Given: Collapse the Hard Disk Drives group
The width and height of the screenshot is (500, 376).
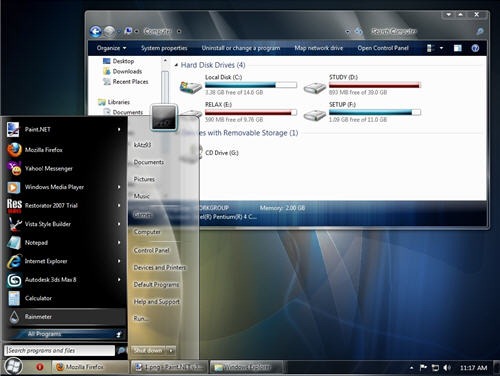Looking at the screenshot, I should (176, 65).
